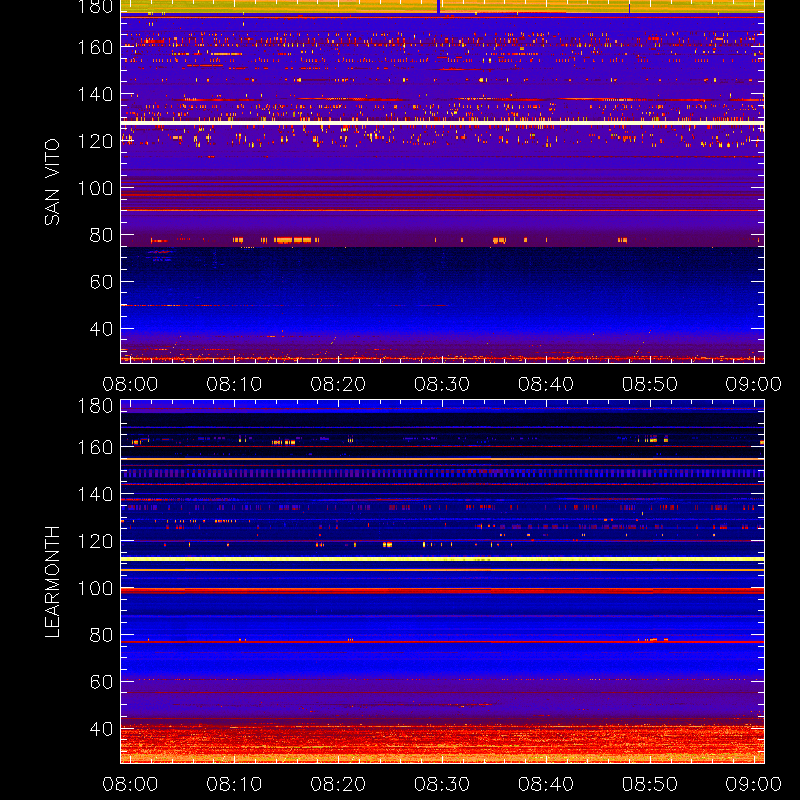Click the 160 frequency label on Learmonth plot
The image size is (800, 800).
pyautogui.click(x=95, y=447)
